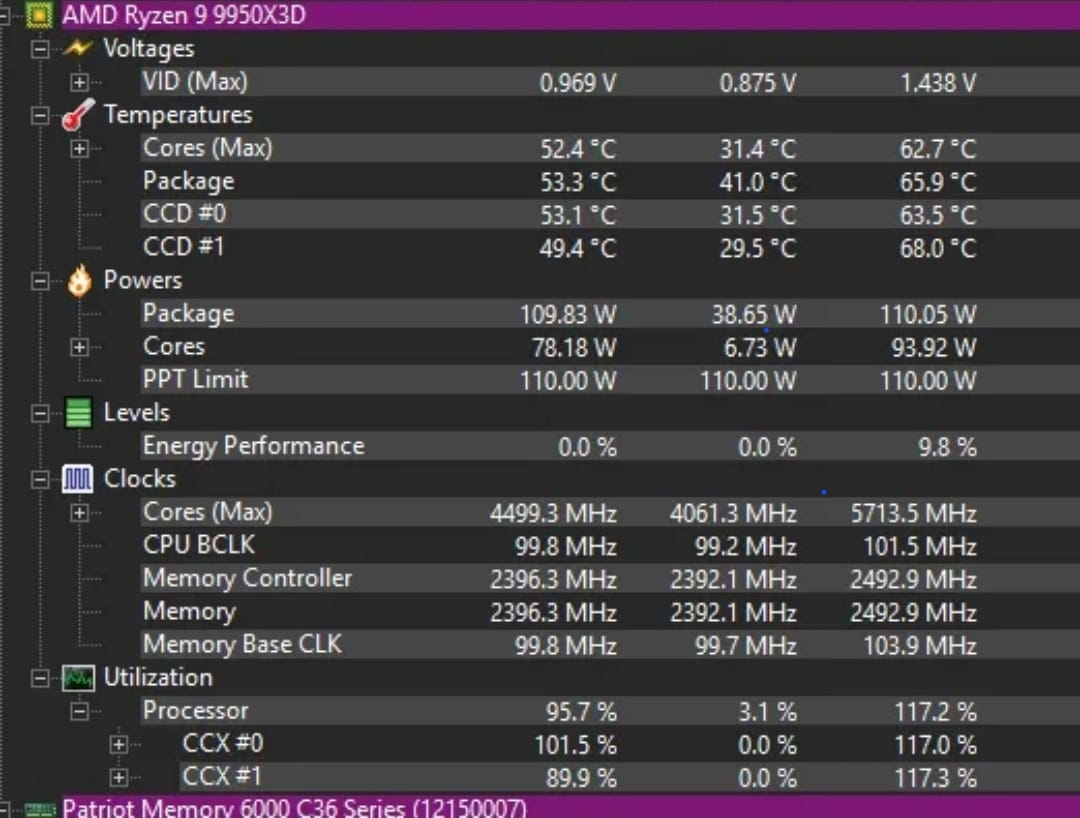Select the CCD #0 temperature row
This screenshot has height=818, width=1080.
[610, 214]
